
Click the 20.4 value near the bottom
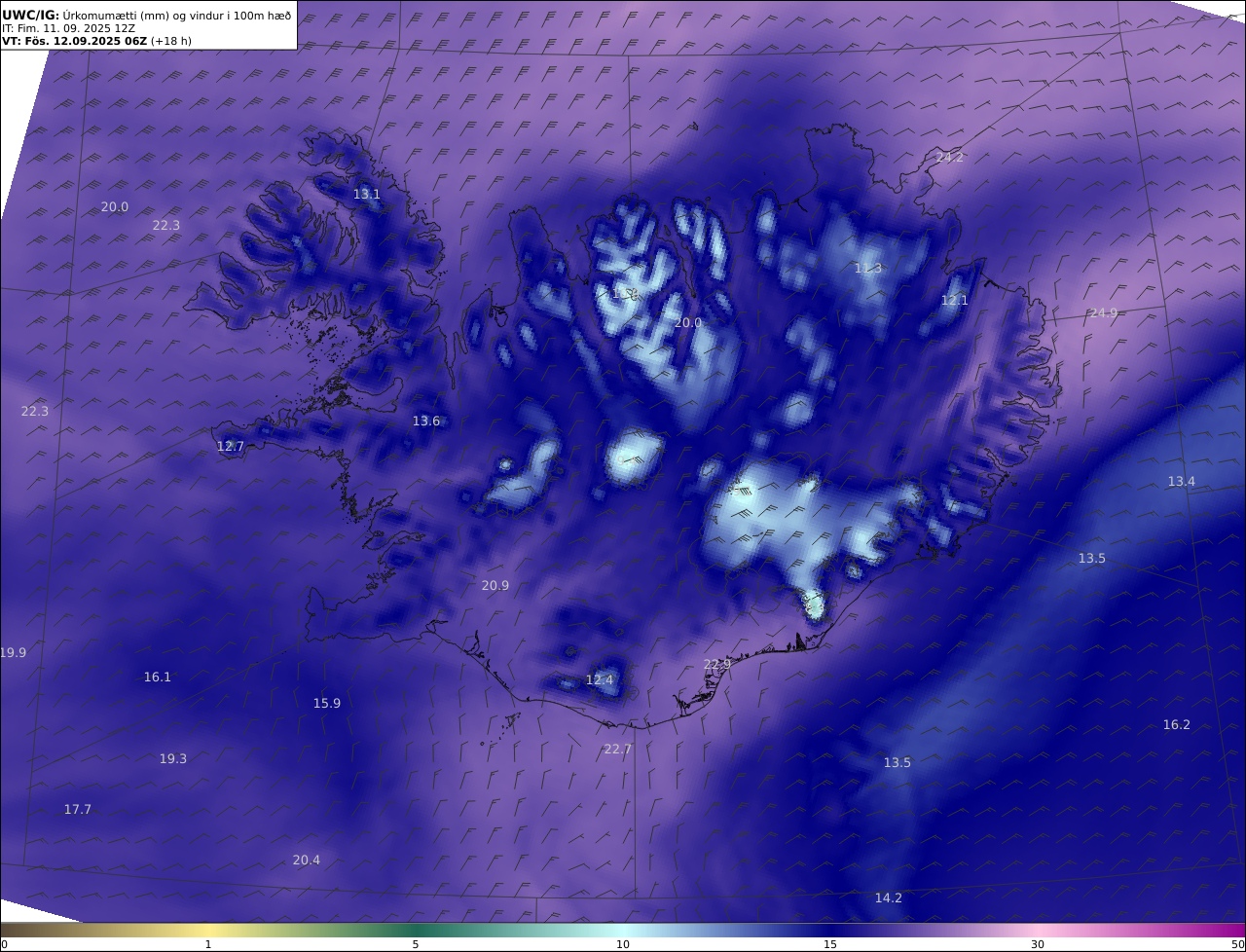tap(307, 860)
